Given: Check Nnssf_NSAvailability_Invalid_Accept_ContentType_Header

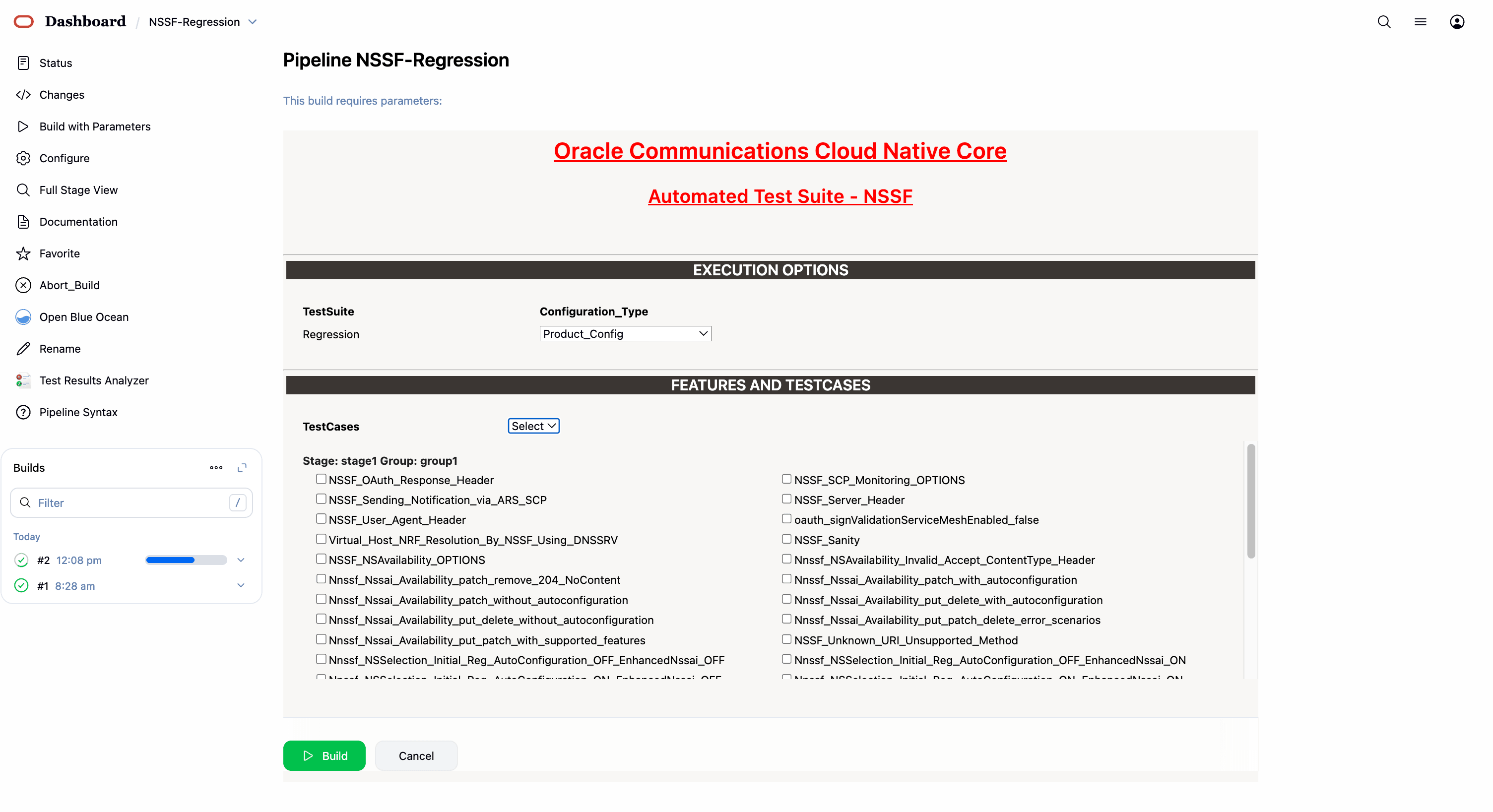Looking at the screenshot, I should tap(786, 559).
